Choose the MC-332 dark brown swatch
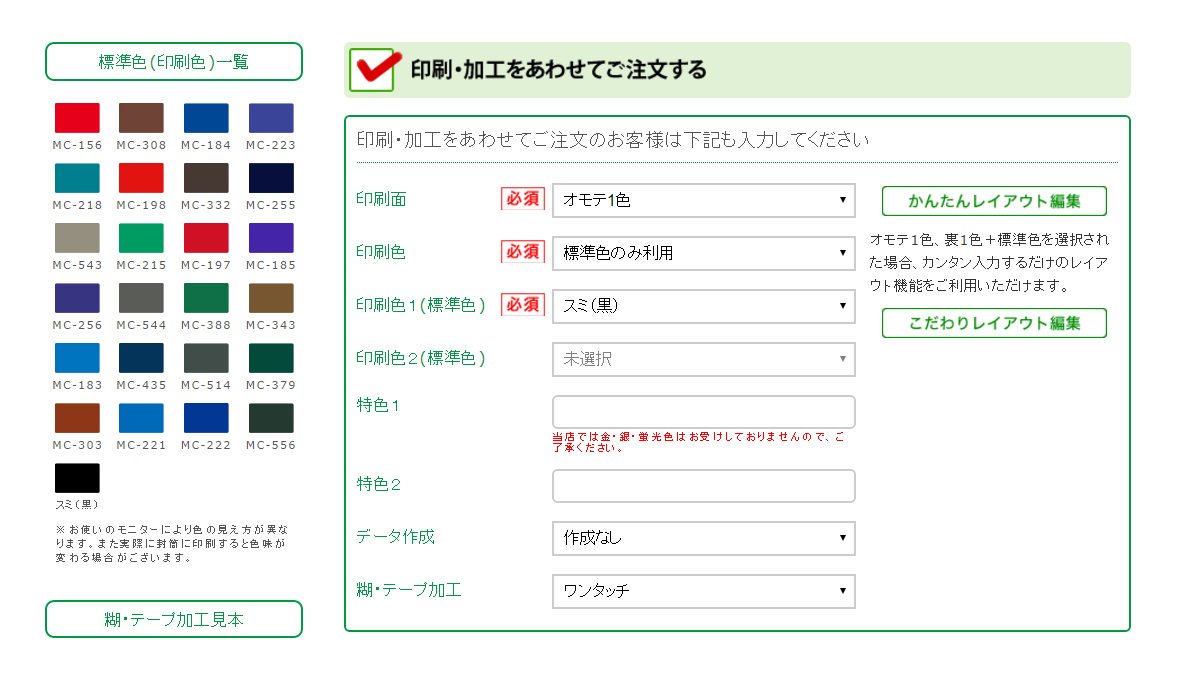This screenshot has width=1180, height=695. (206, 178)
